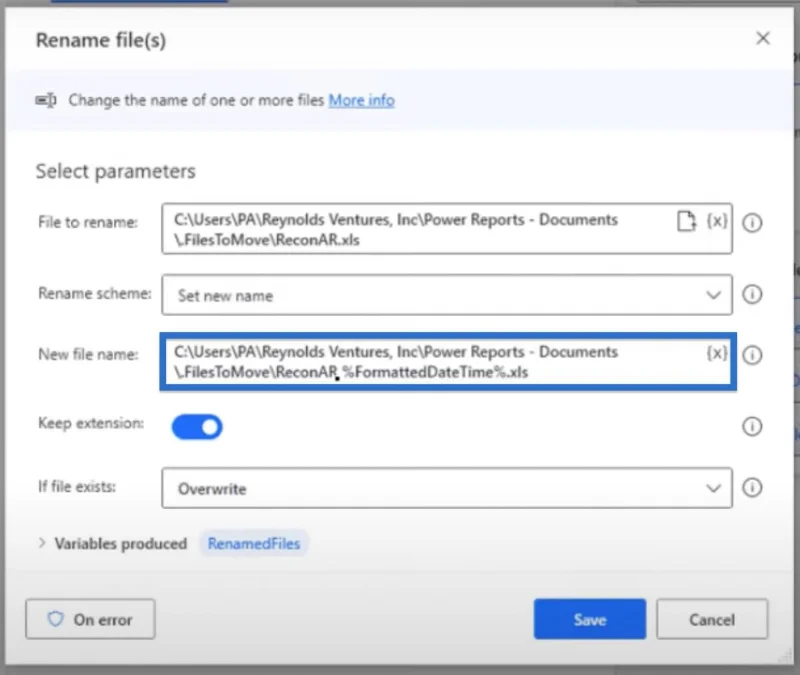The width and height of the screenshot is (800, 675).
Task: Show info for File to rename parameter
Action: point(752,223)
